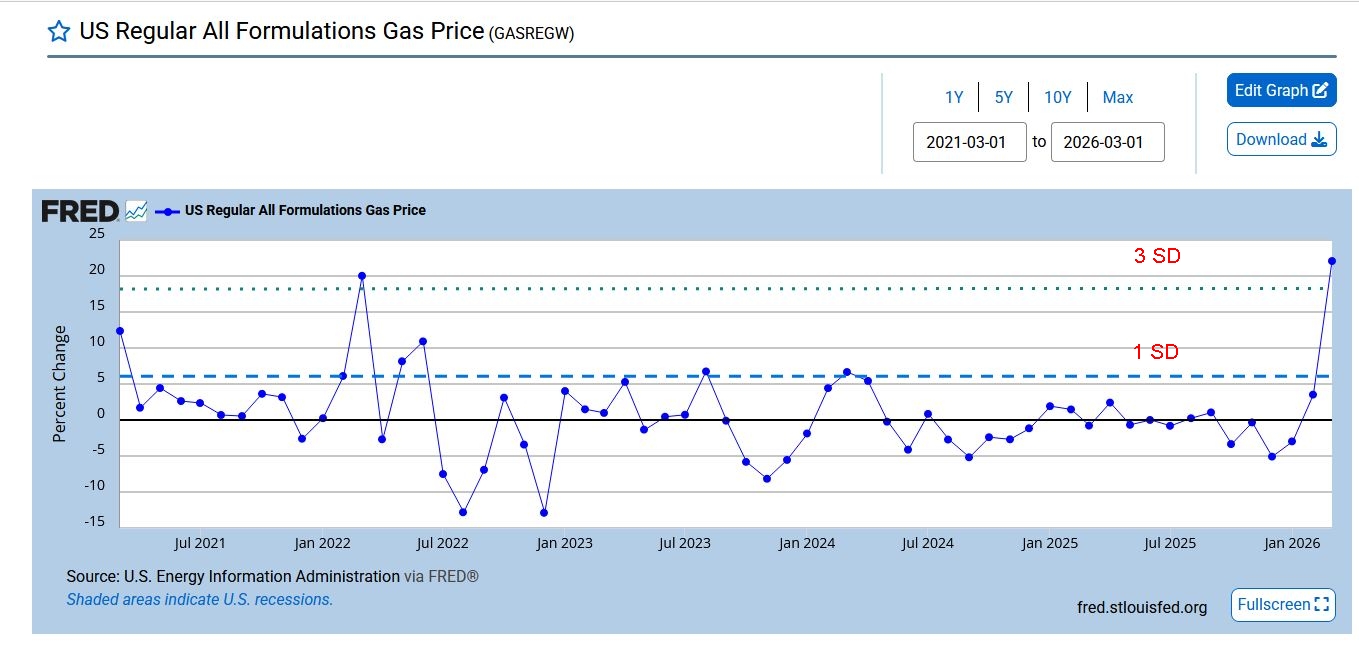Image resolution: width=1359 pixels, height=646 pixels.
Task: Open the U.S. Energy Information Administration link
Action: tap(261, 576)
